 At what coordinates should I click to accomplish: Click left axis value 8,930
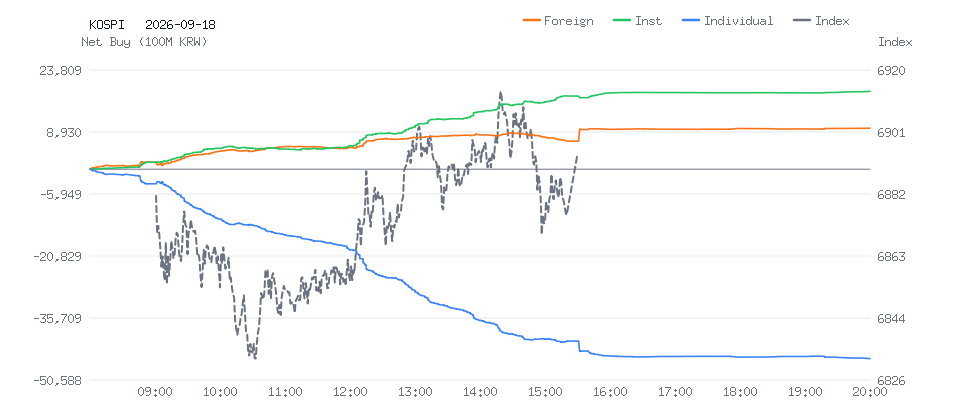click(x=63, y=132)
